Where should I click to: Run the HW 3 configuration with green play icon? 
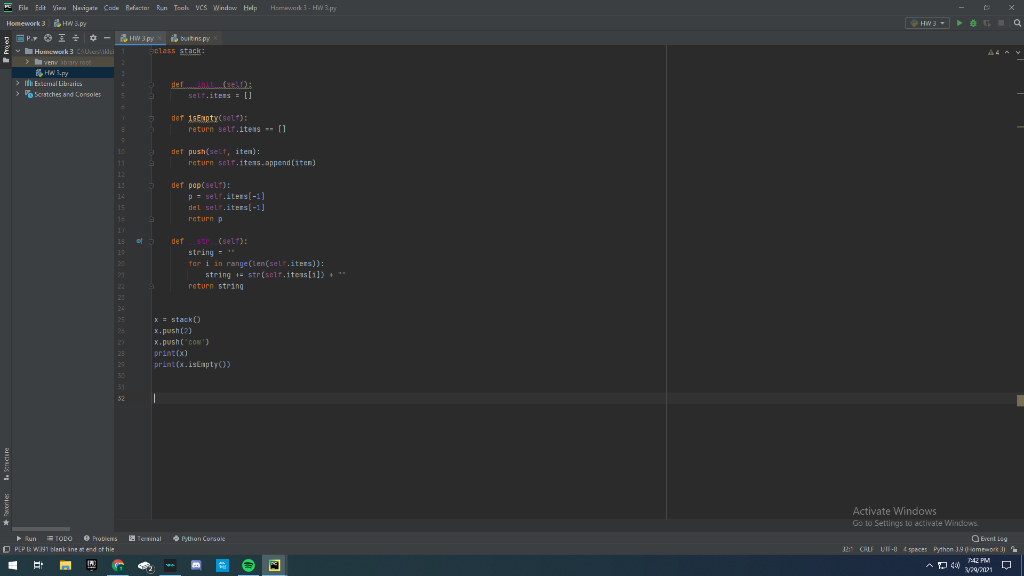959,22
